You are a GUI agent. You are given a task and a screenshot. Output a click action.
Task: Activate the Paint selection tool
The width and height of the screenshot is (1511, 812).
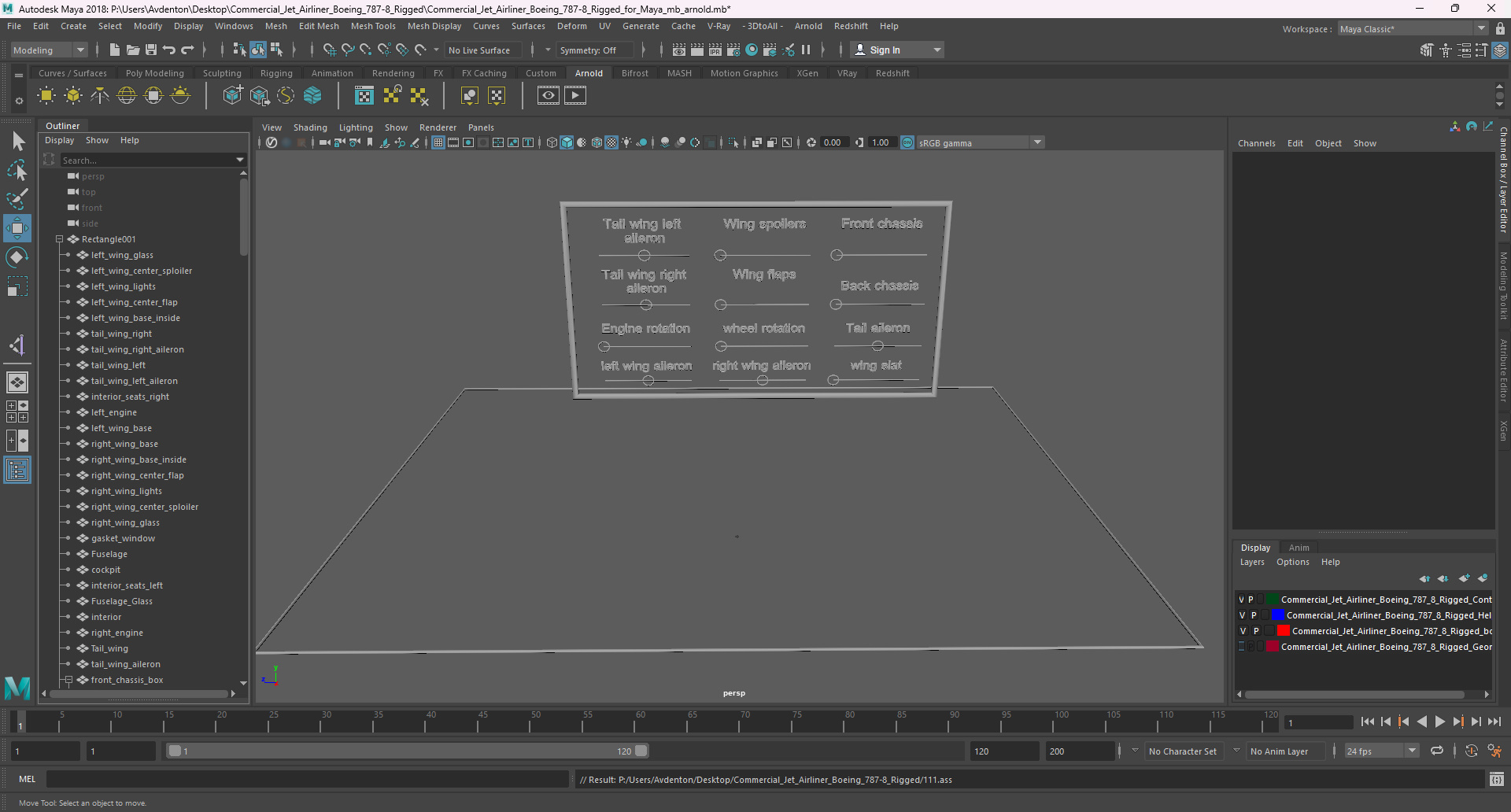pos(17,199)
